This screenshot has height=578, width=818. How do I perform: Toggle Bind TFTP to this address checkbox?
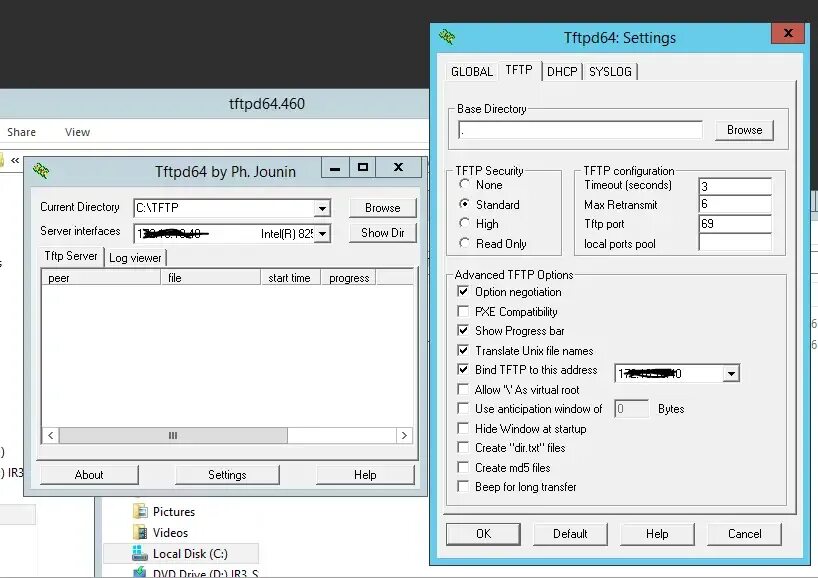pyautogui.click(x=463, y=369)
